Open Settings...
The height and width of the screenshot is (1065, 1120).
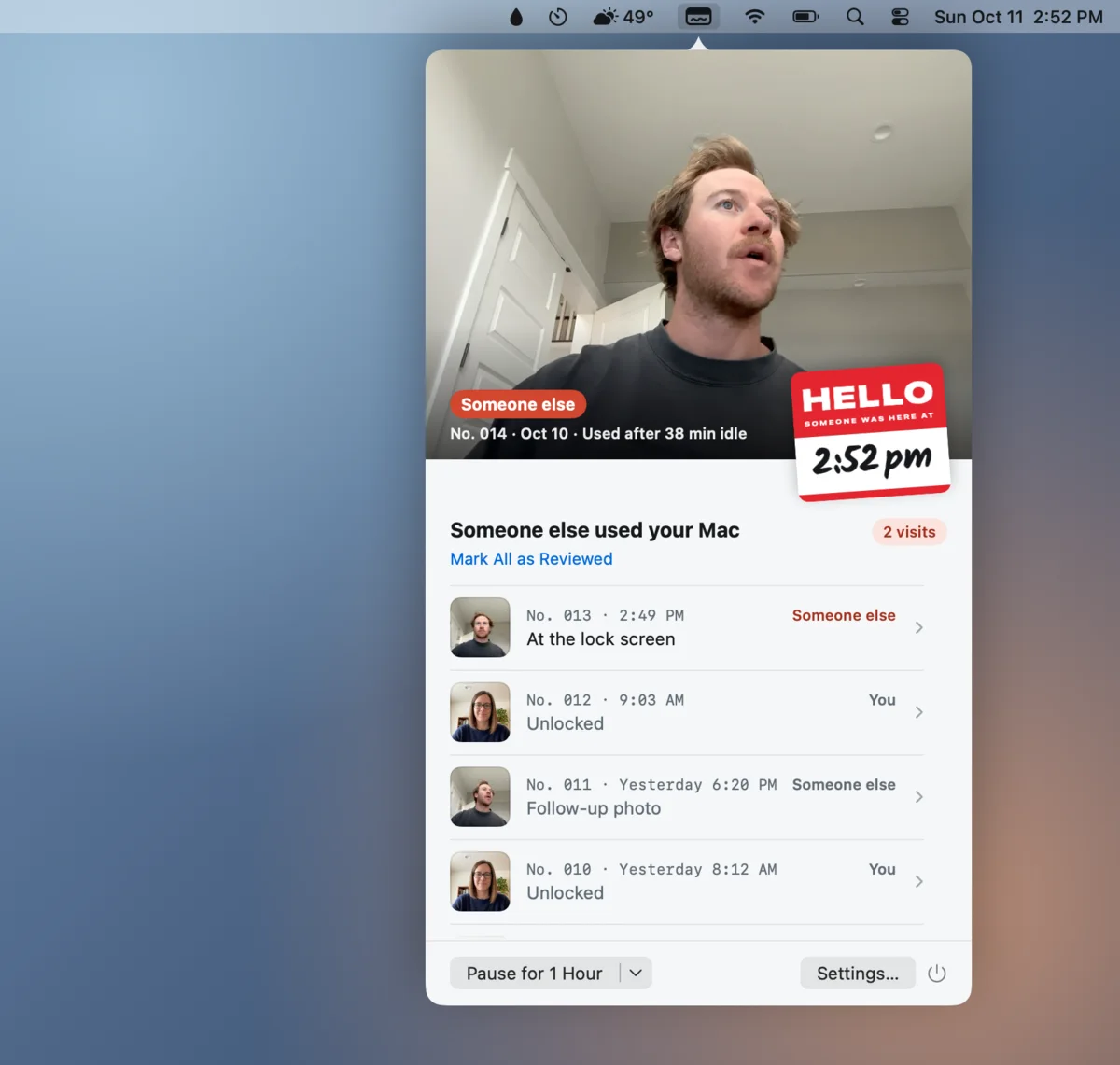click(858, 974)
